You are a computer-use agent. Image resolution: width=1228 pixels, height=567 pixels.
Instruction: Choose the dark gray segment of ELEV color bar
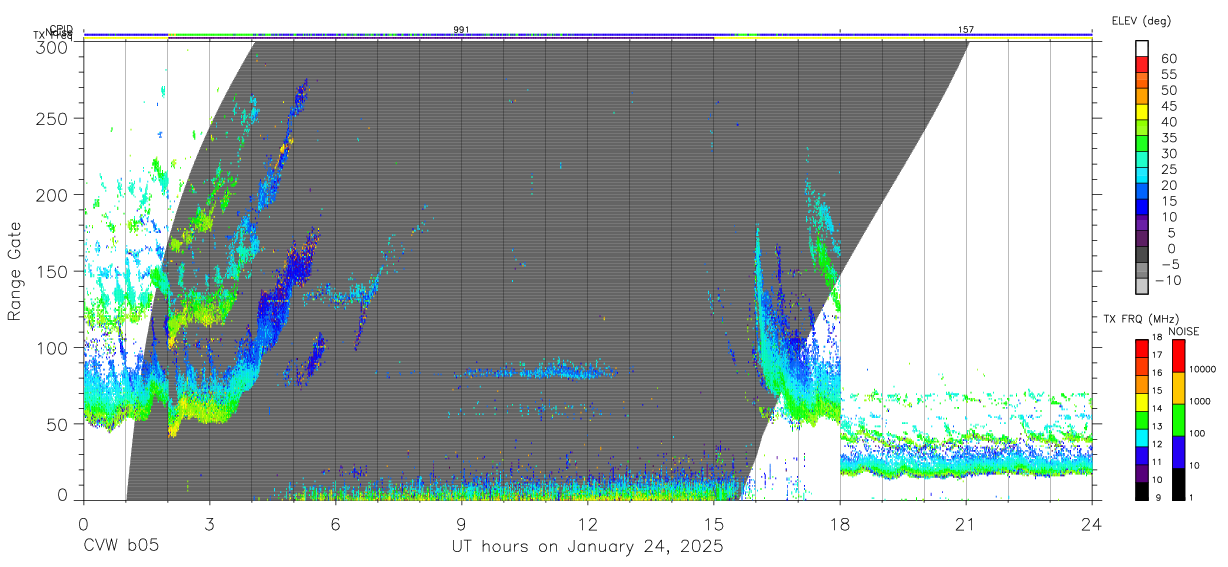pos(1142,254)
